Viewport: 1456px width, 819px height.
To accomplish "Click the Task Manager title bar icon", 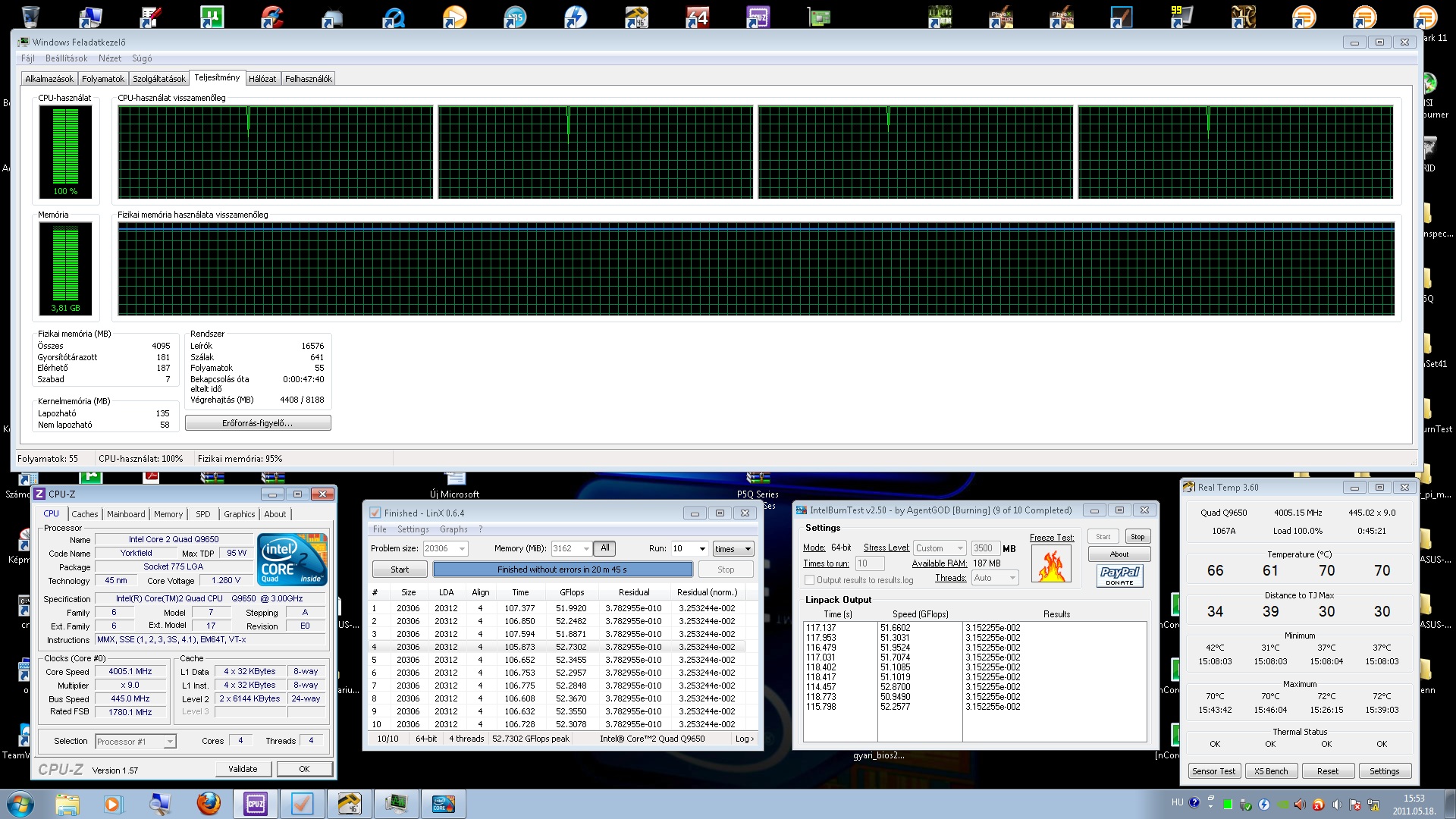I will click(x=24, y=42).
